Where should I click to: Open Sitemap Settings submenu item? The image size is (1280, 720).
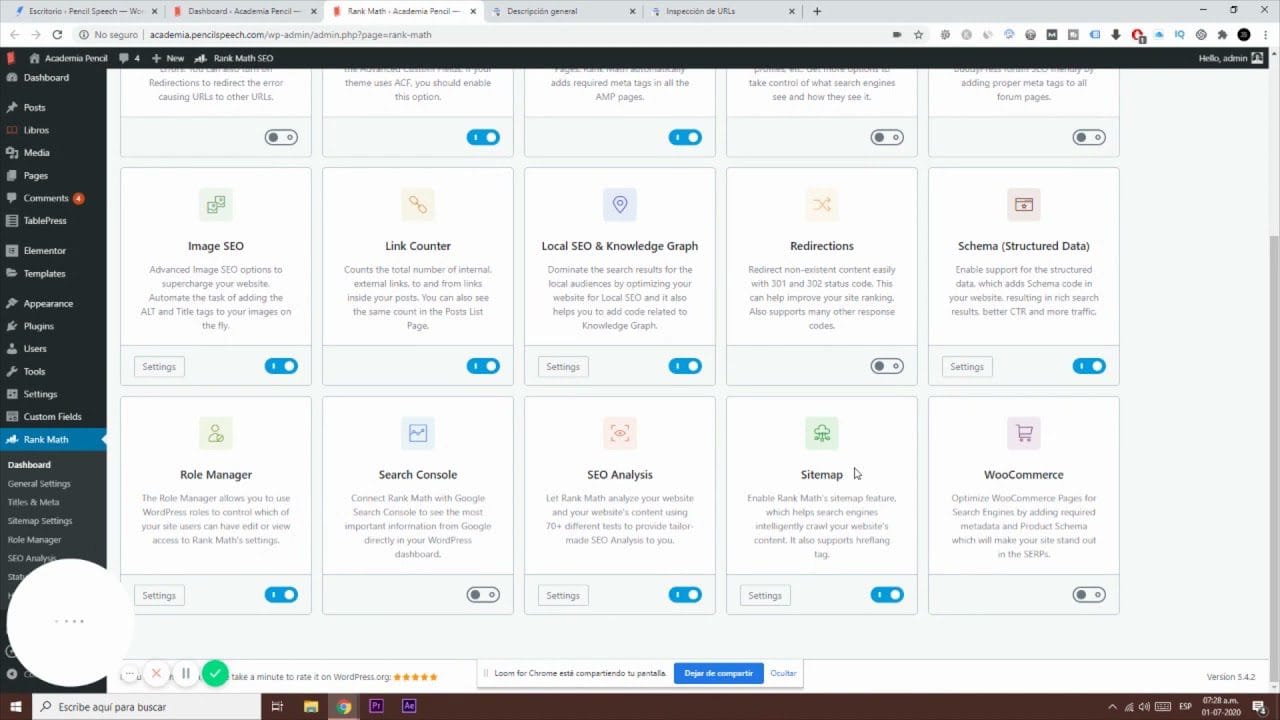(x=40, y=521)
